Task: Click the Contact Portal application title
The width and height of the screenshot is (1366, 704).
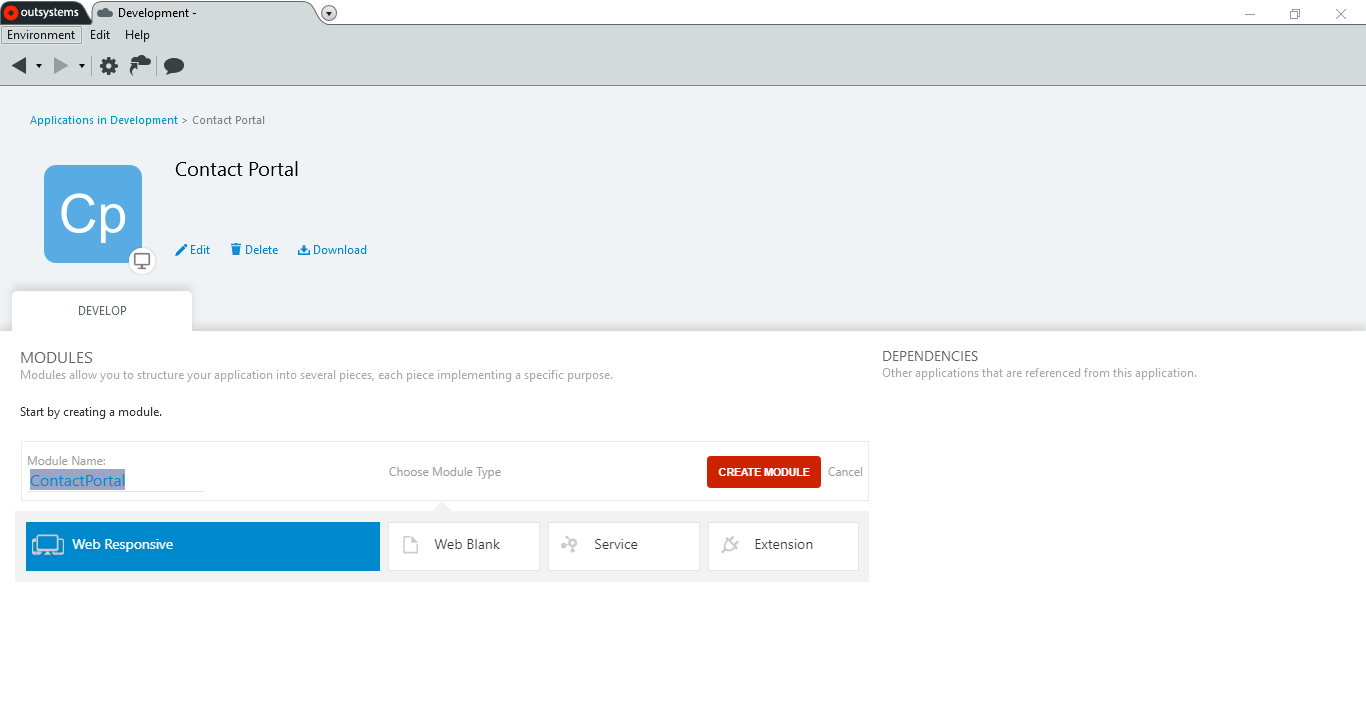Action: [237, 170]
